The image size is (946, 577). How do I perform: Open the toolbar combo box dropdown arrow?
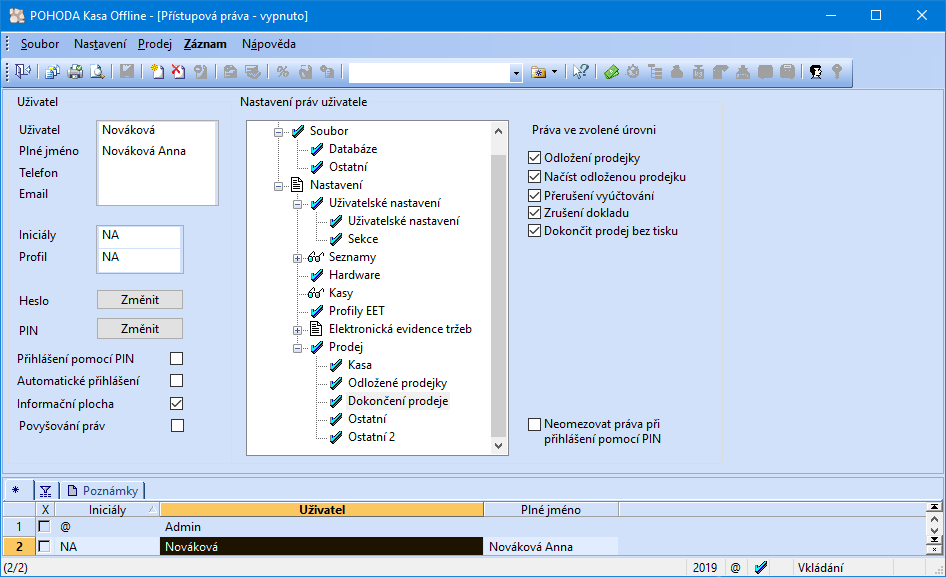click(x=516, y=73)
